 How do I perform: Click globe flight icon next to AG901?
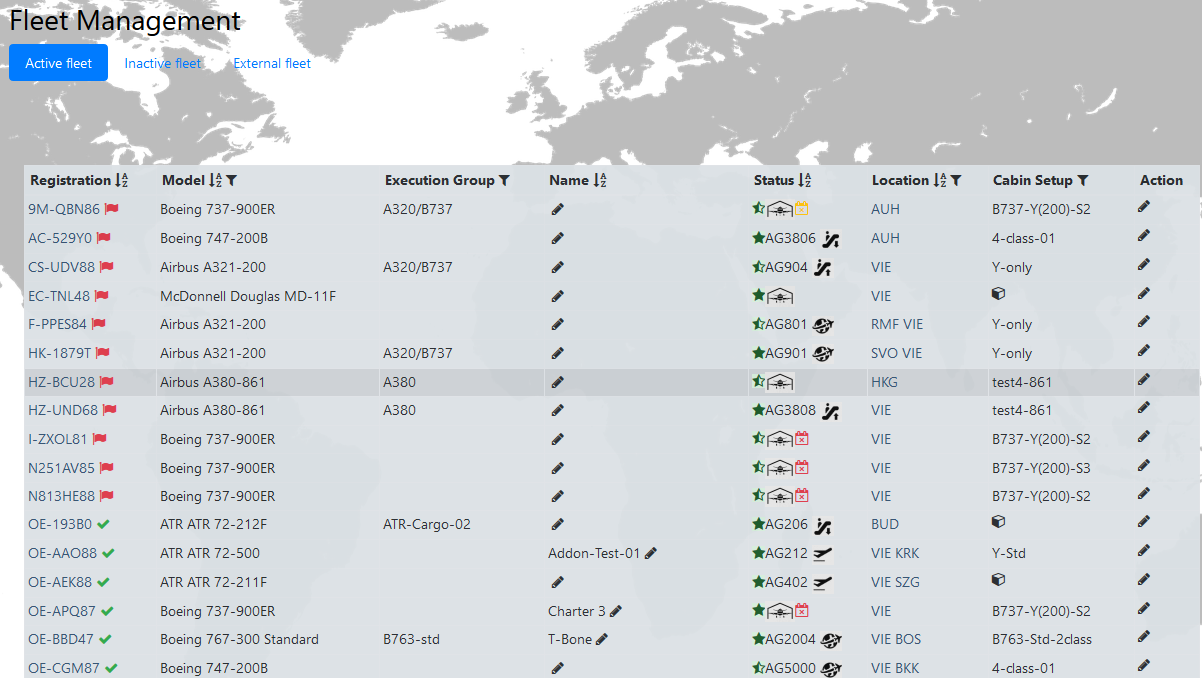pos(824,354)
